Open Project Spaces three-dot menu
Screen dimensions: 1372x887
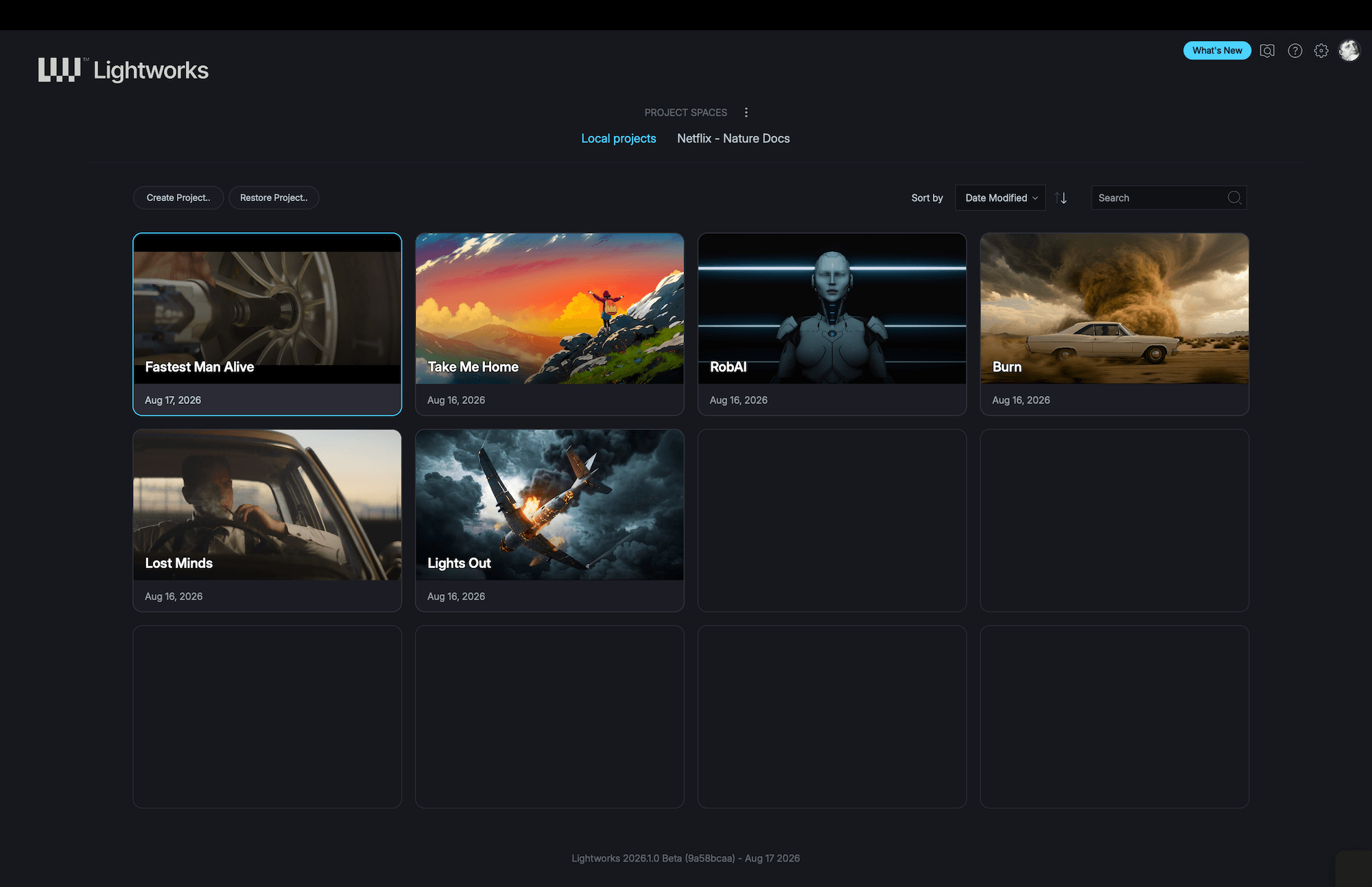click(x=746, y=113)
